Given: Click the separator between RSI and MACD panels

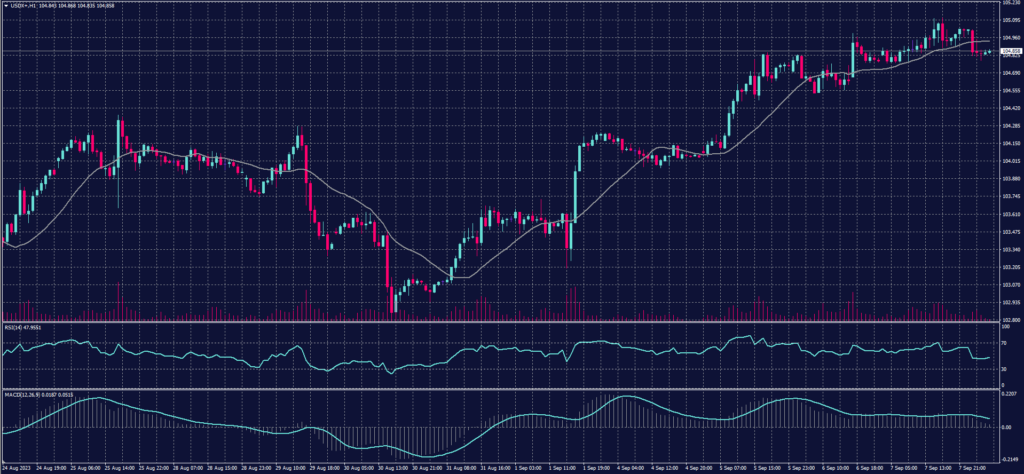Looking at the screenshot, I should coord(500,388).
